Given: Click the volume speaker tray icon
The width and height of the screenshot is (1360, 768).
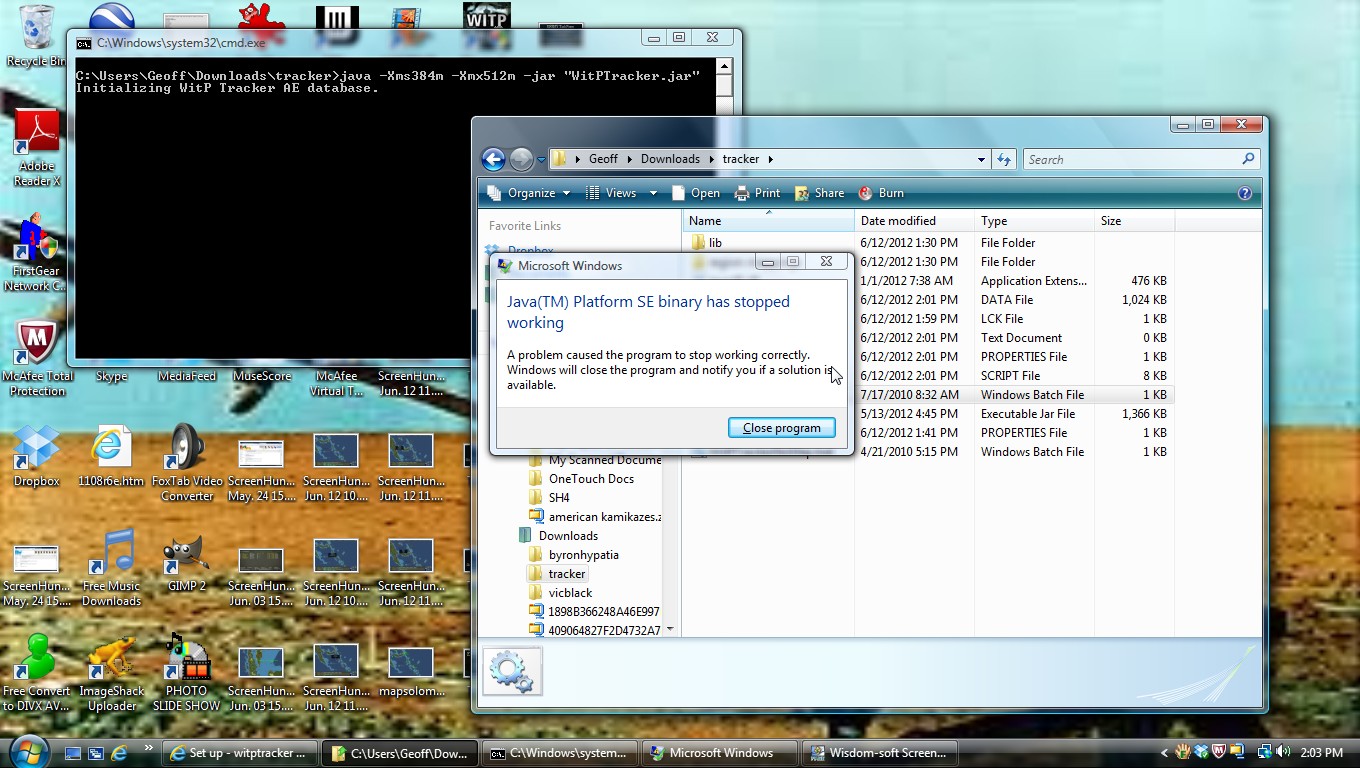Looking at the screenshot, I should click(1282, 752).
